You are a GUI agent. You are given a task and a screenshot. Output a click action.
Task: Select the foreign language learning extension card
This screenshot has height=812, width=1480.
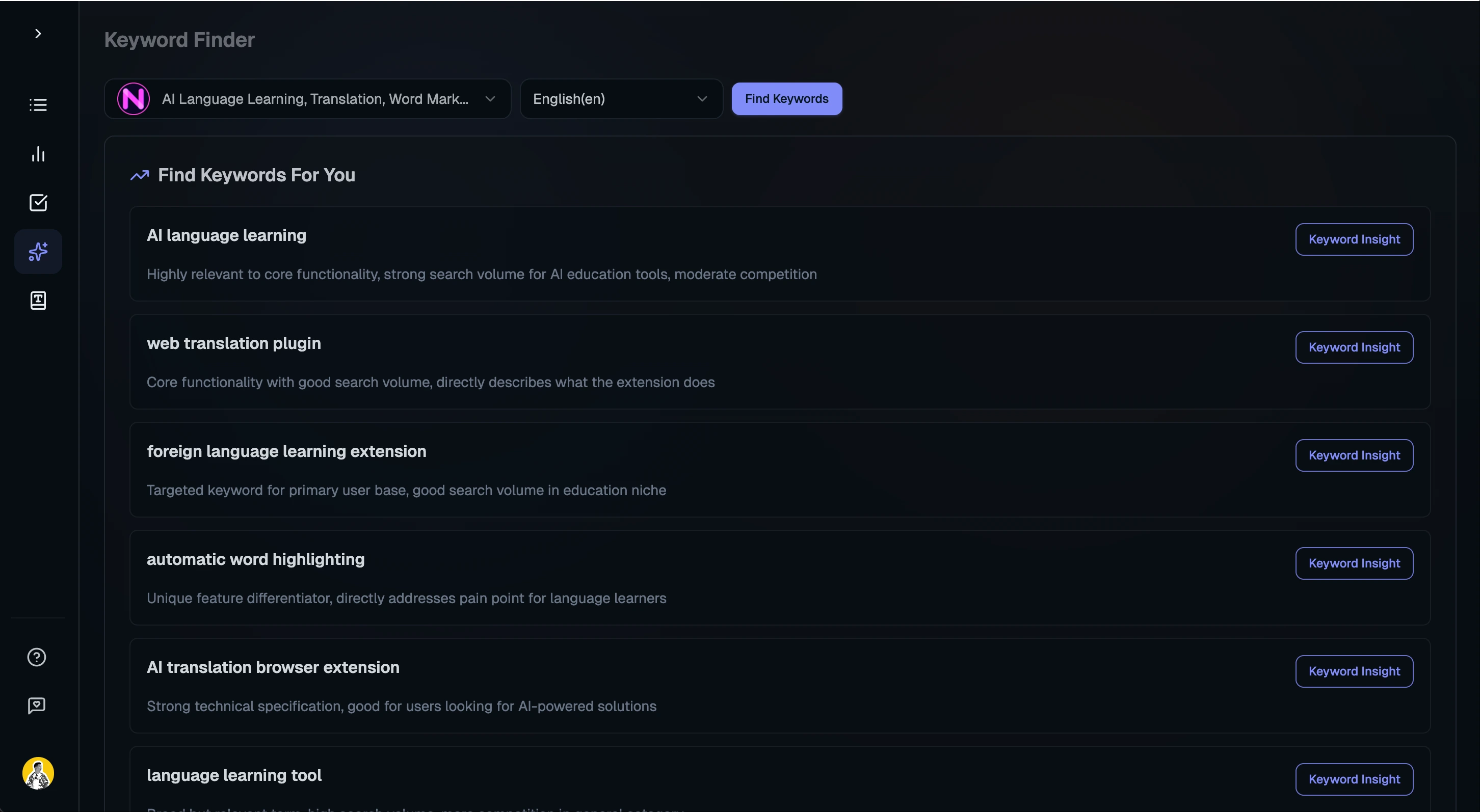[x=690, y=469]
